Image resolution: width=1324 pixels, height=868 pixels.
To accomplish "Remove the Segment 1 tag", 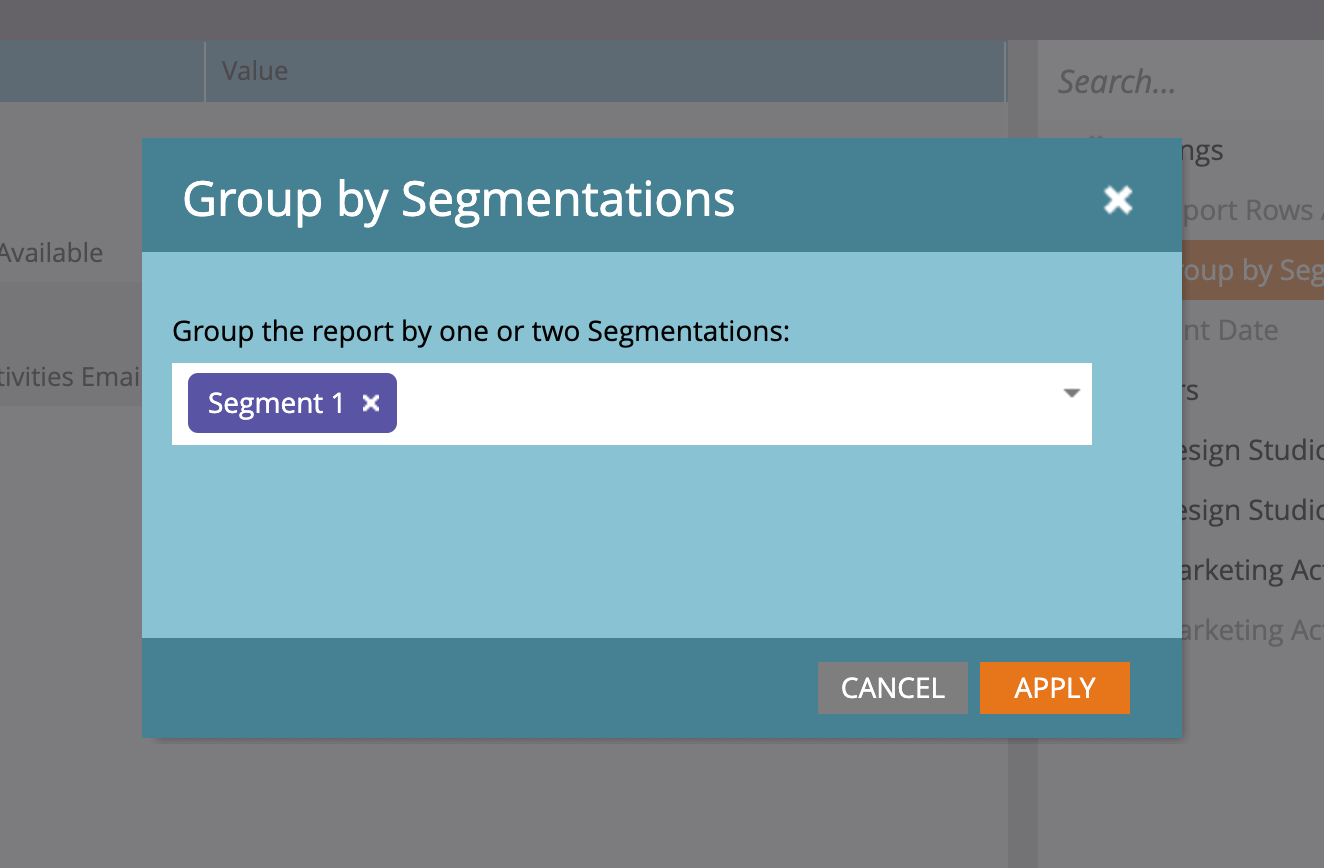I will [371, 403].
